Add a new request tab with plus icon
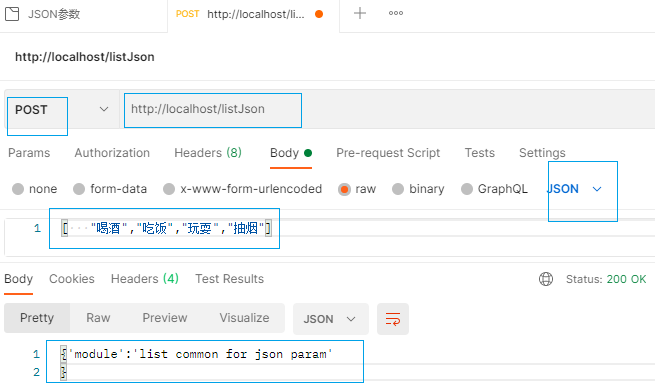The image size is (655, 388). 360,13
